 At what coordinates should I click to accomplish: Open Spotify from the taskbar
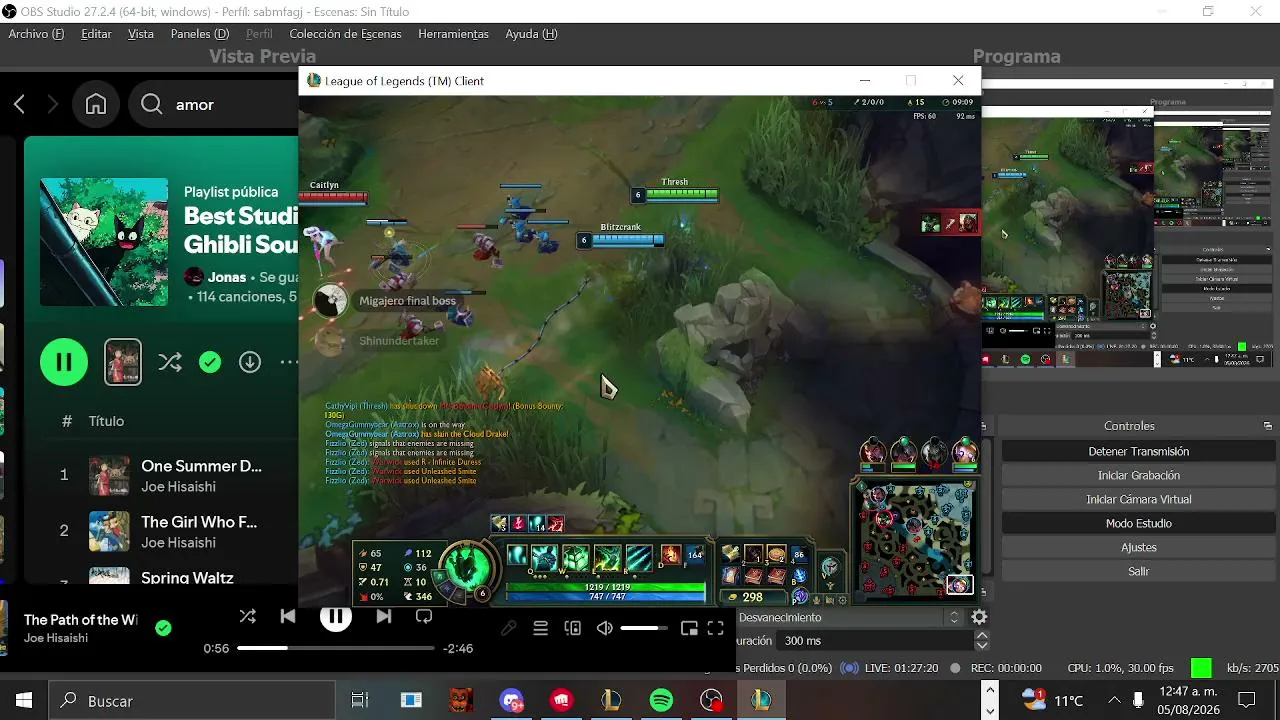(x=661, y=701)
